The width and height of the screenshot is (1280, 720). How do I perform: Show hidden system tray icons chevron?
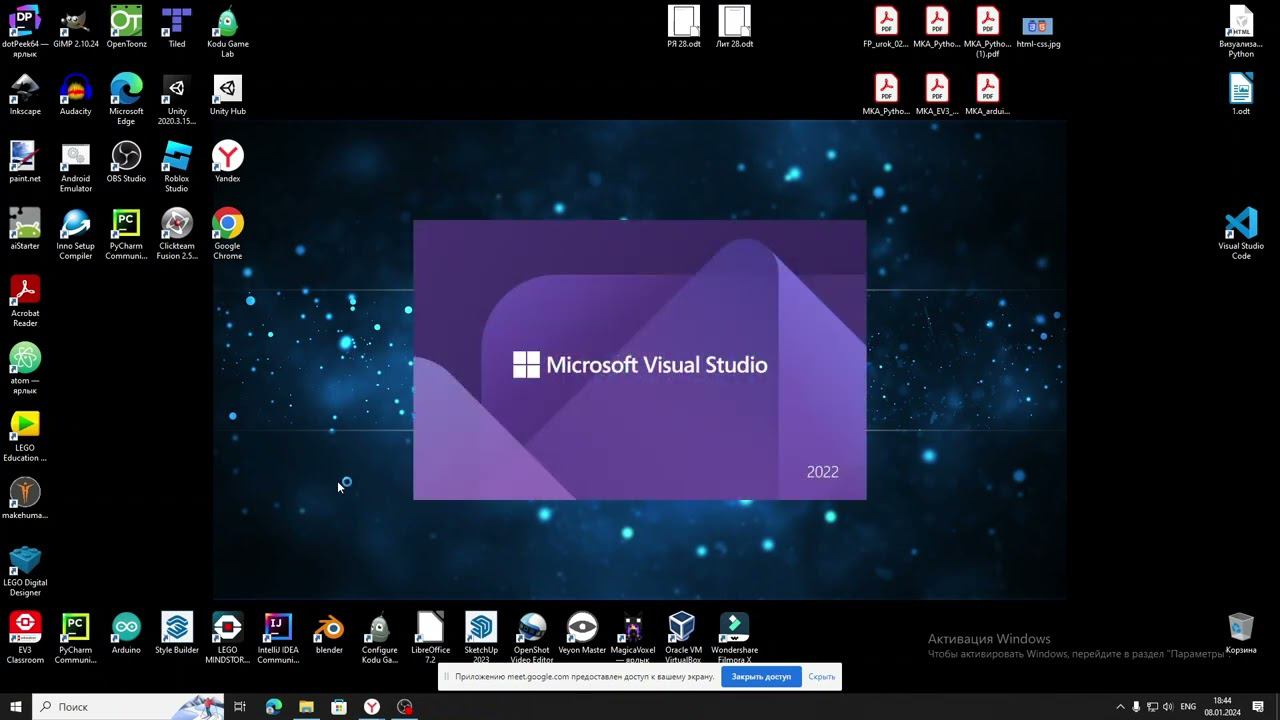click(x=1120, y=707)
